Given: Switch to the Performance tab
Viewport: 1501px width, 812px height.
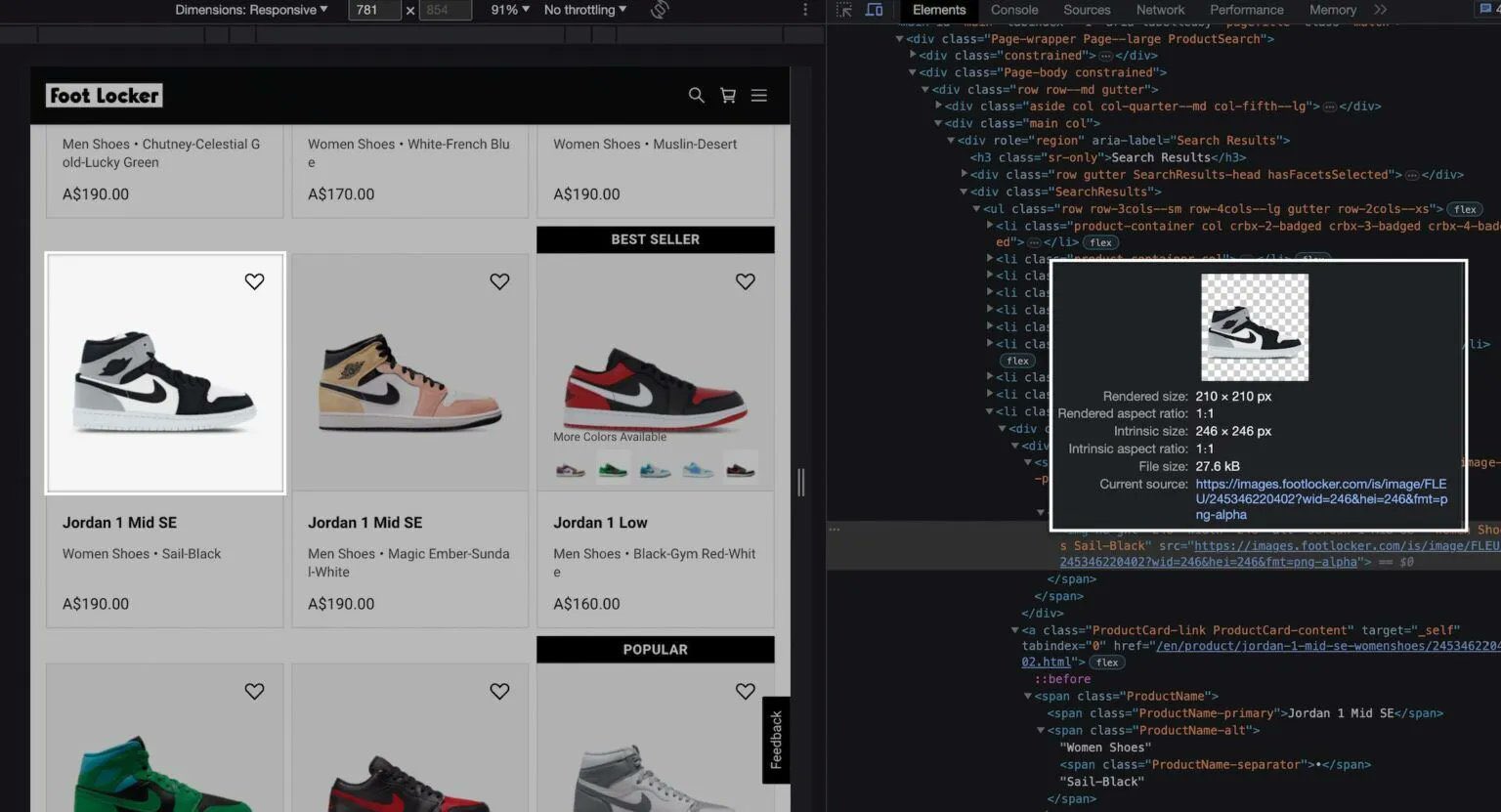Looking at the screenshot, I should (1247, 10).
